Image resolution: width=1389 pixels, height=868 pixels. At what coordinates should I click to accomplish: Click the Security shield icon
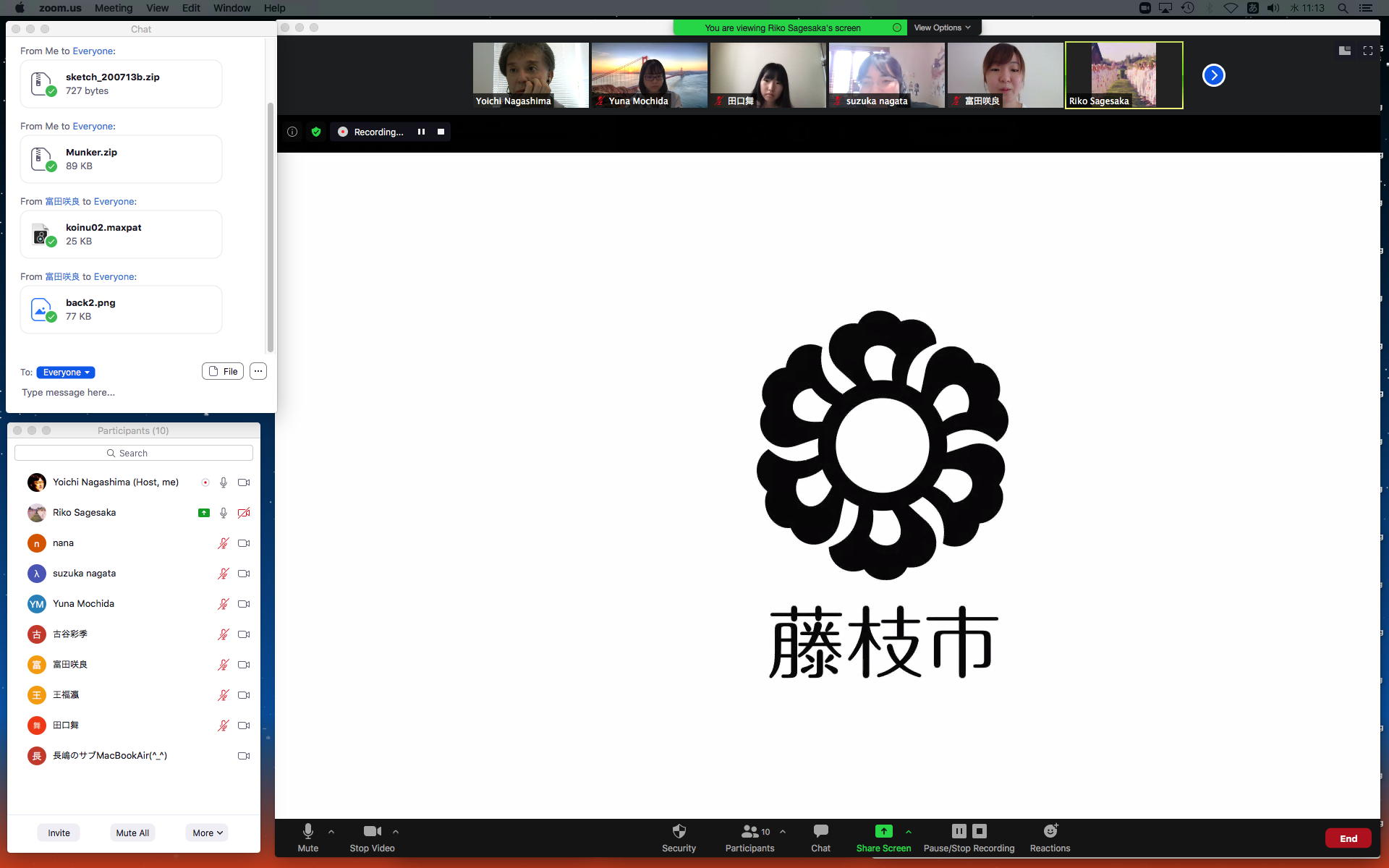[x=679, y=831]
